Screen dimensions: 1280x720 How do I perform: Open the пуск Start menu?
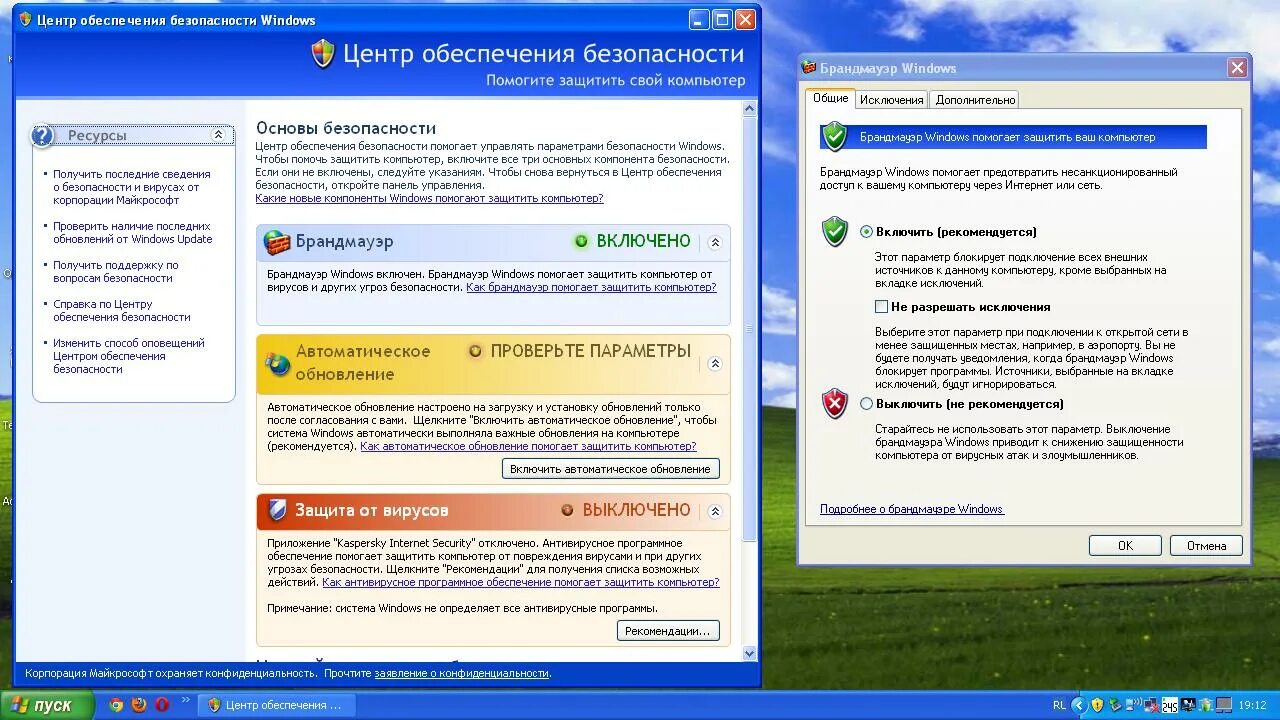point(47,705)
